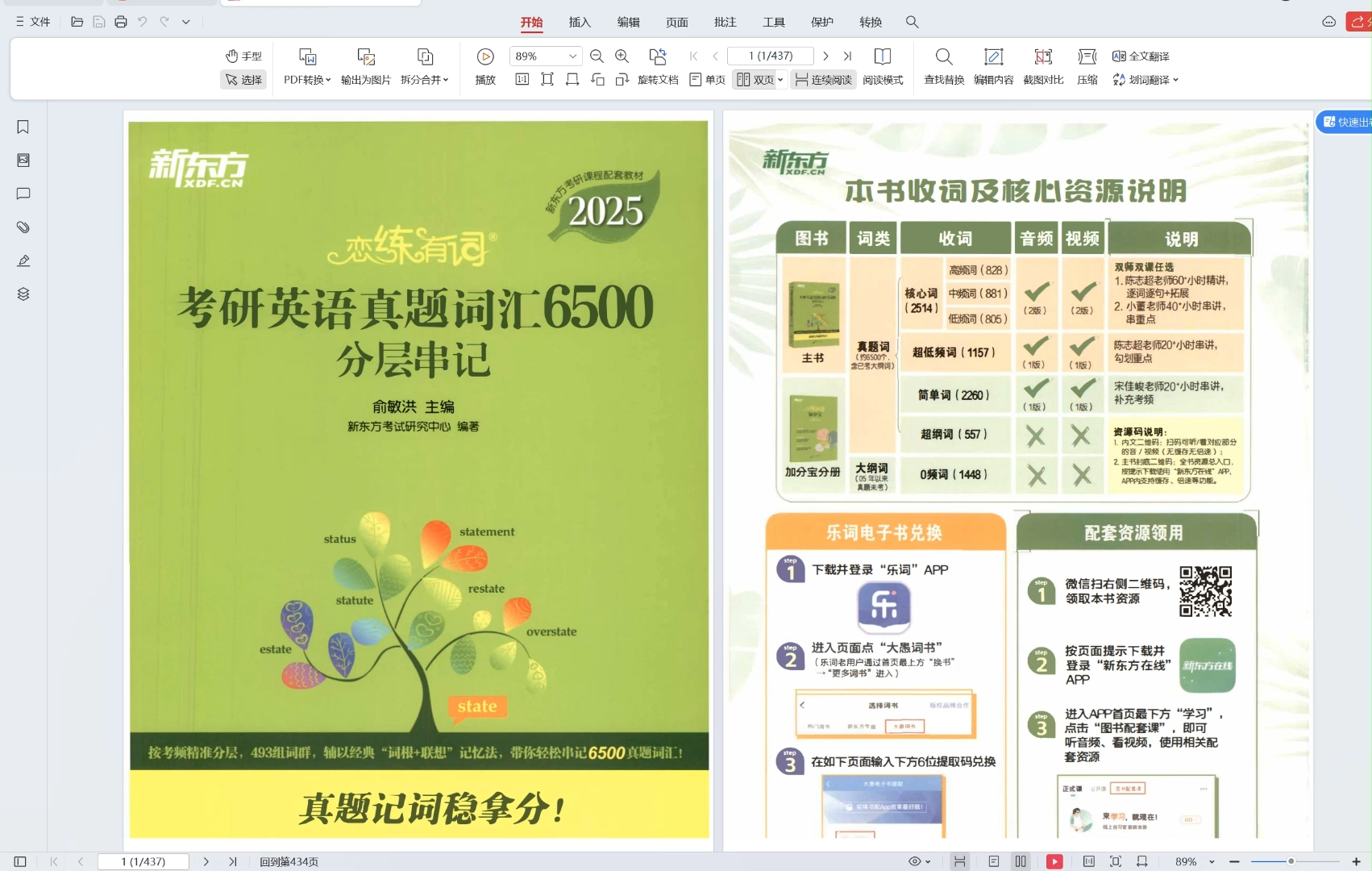
Task: Open 查找替换 find and replace
Action: 944,66
